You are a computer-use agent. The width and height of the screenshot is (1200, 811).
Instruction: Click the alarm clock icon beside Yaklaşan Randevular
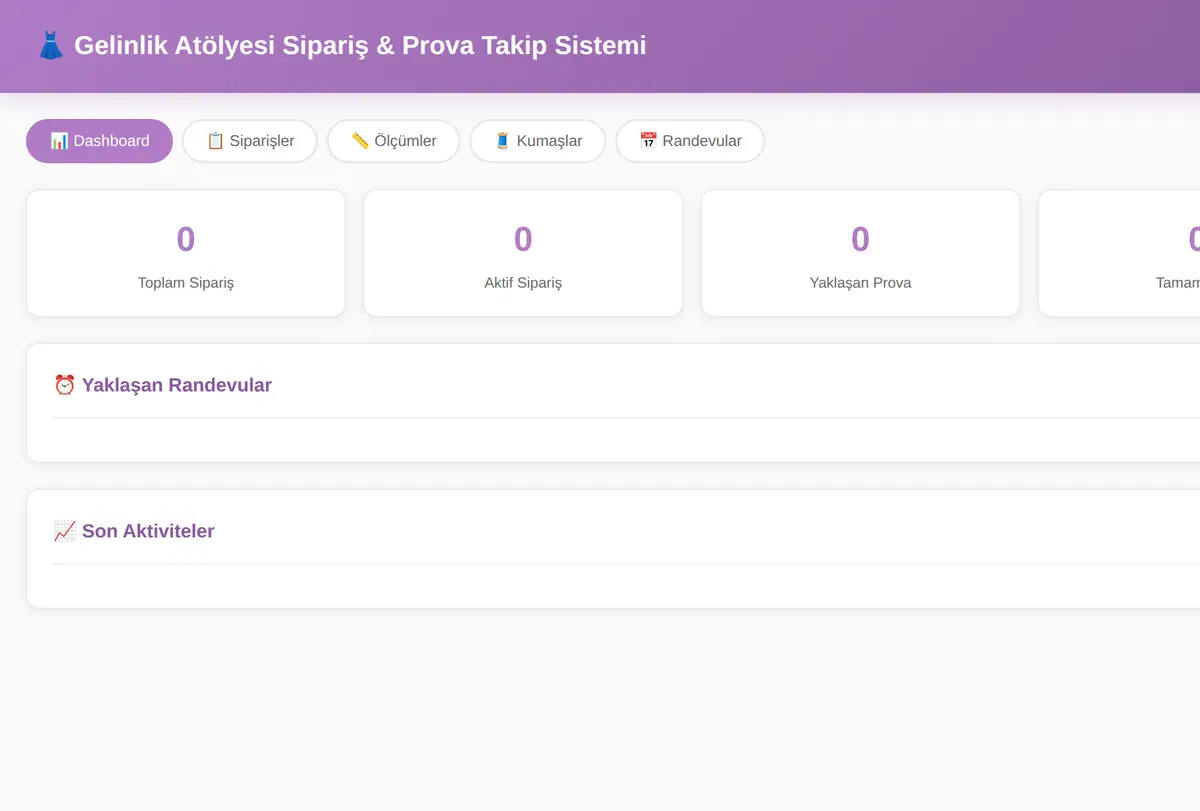click(64, 385)
